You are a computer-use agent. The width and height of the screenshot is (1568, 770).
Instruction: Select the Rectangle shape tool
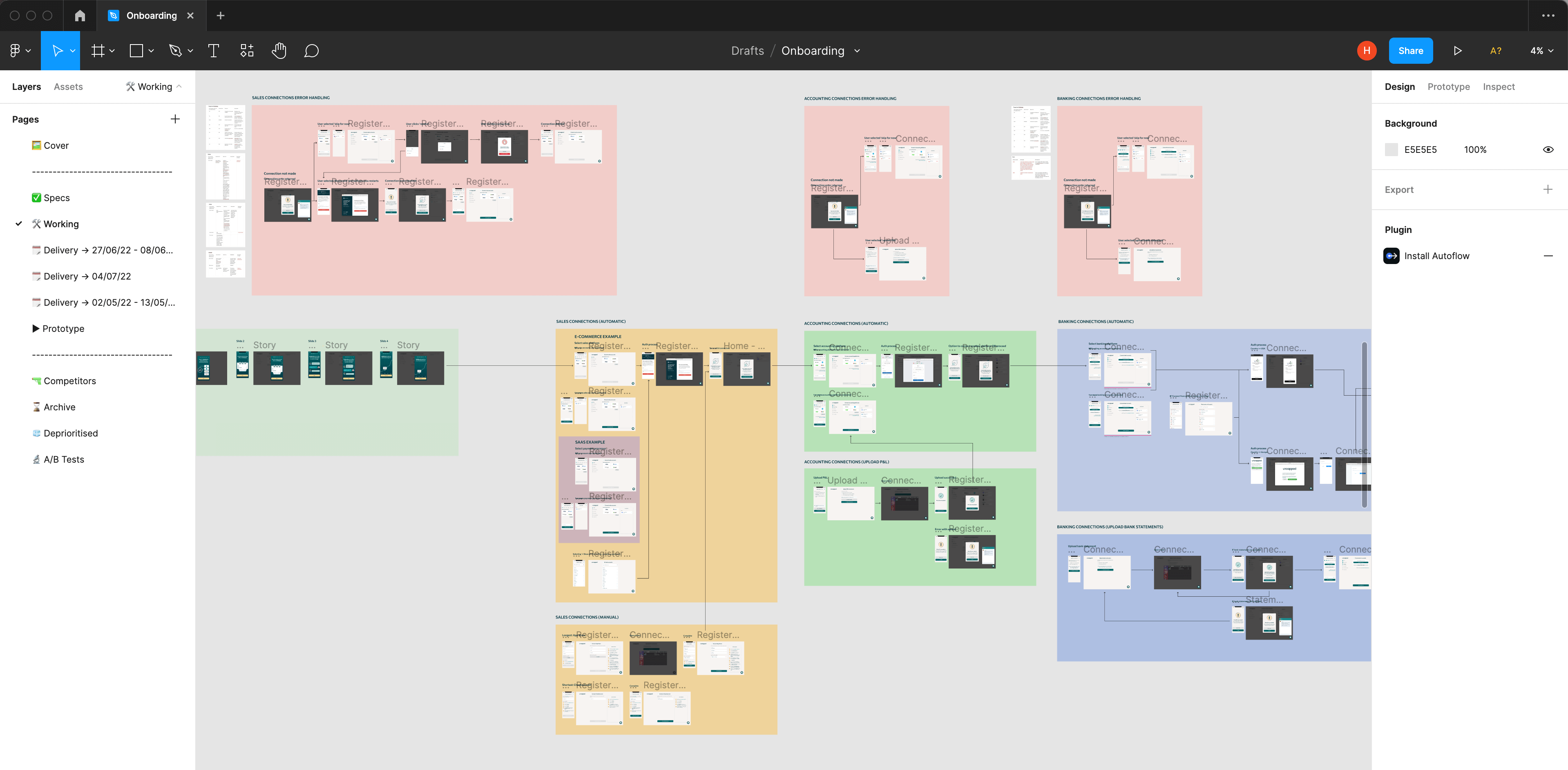136,51
